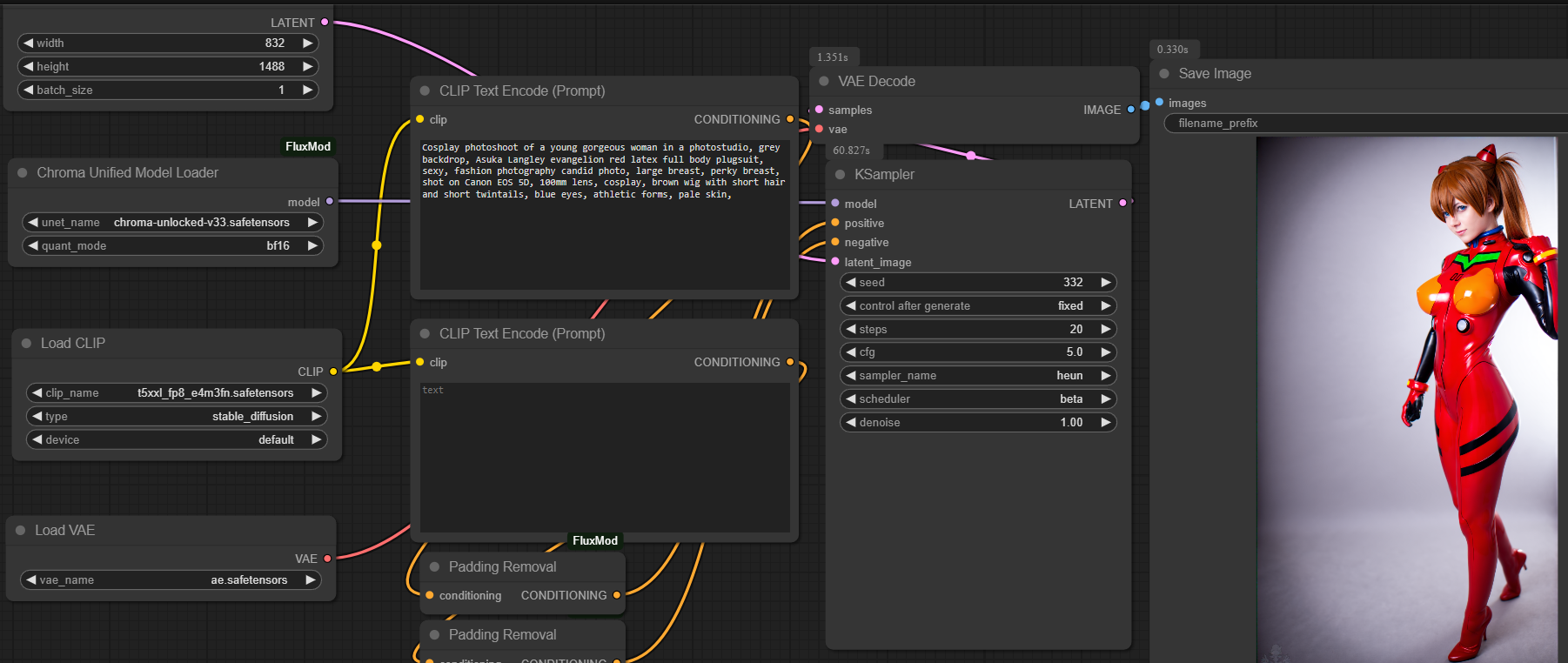Decrease steps with its left arrow
Screen dimensions: 1568x663
coord(851,330)
